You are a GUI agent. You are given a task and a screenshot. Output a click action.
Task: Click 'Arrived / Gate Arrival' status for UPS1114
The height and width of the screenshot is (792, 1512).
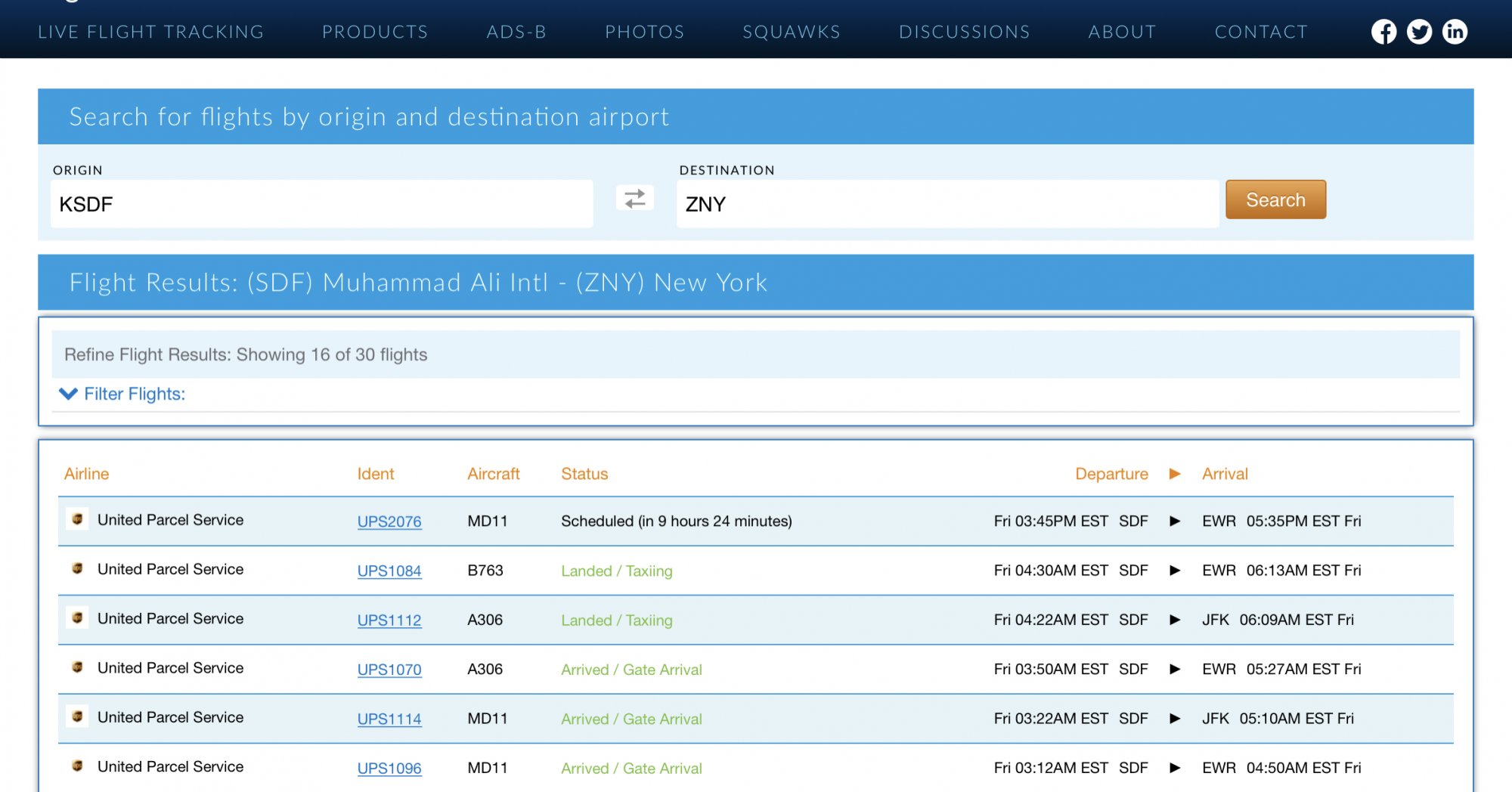point(632,719)
